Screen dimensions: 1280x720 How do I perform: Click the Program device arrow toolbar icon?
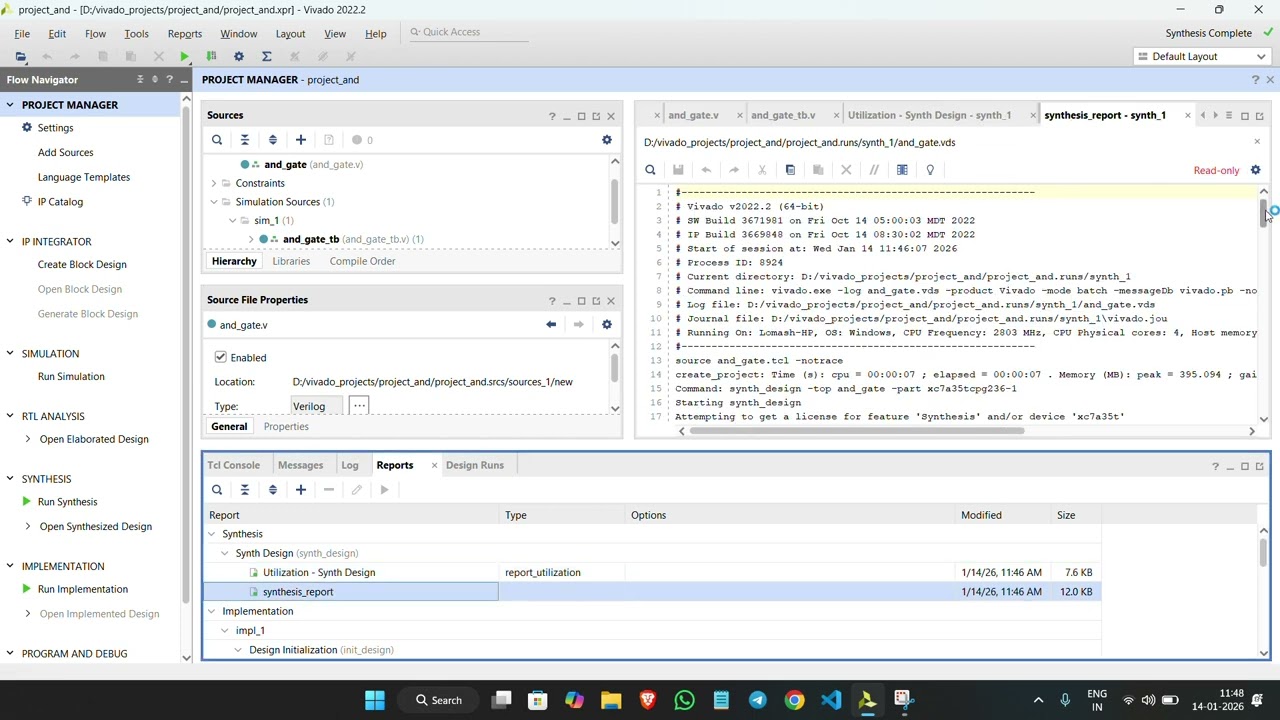211,56
